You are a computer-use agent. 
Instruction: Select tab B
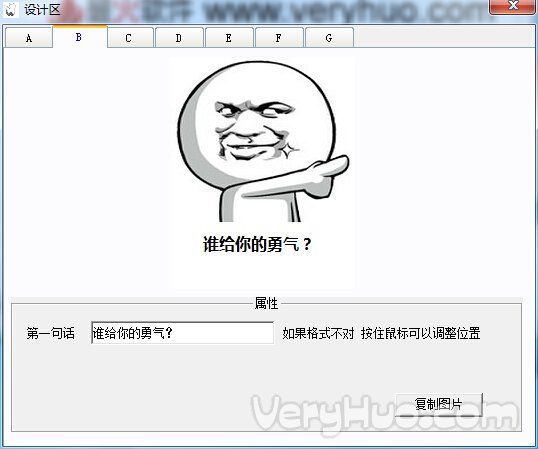pyautogui.click(x=79, y=37)
